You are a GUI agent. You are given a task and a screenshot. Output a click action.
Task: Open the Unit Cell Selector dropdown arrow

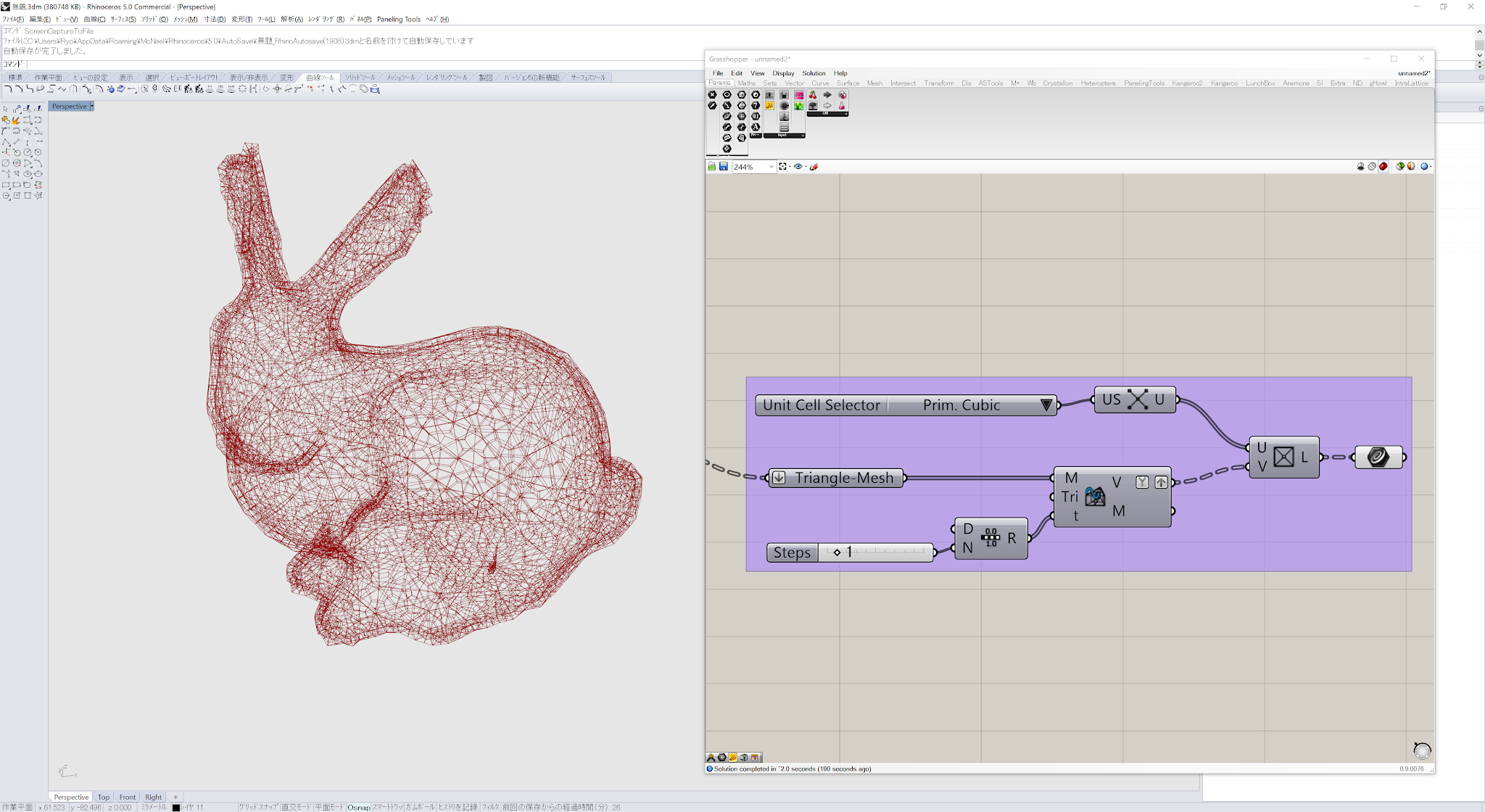coord(1046,405)
